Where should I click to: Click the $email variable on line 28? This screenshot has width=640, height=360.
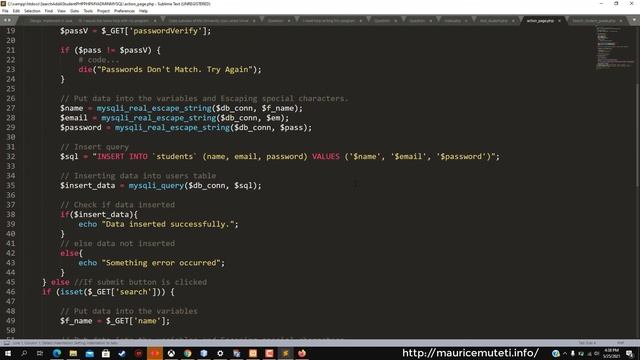(x=74, y=118)
